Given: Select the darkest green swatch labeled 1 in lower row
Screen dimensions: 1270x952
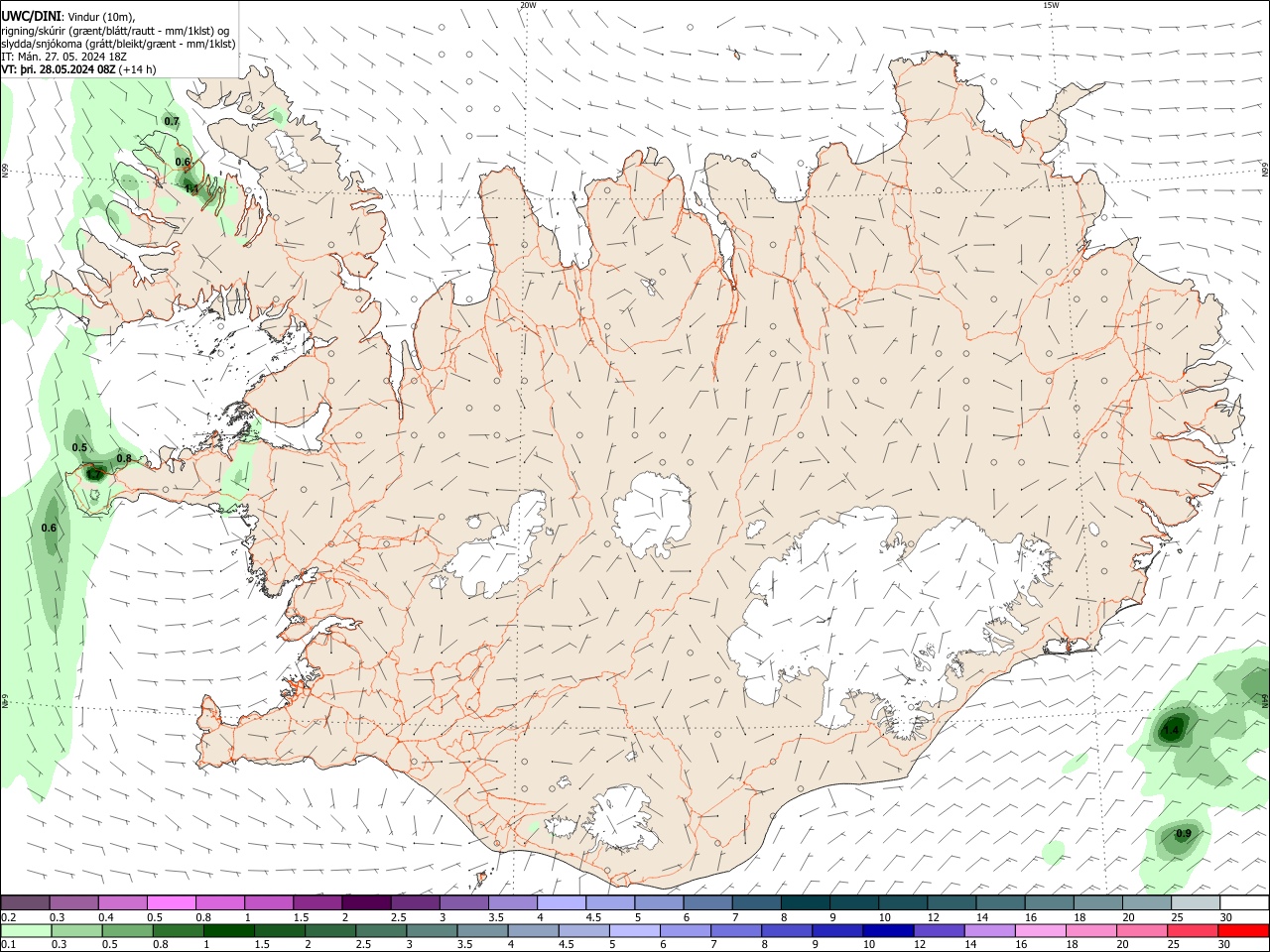Looking at the screenshot, I should tap(229, 930).
